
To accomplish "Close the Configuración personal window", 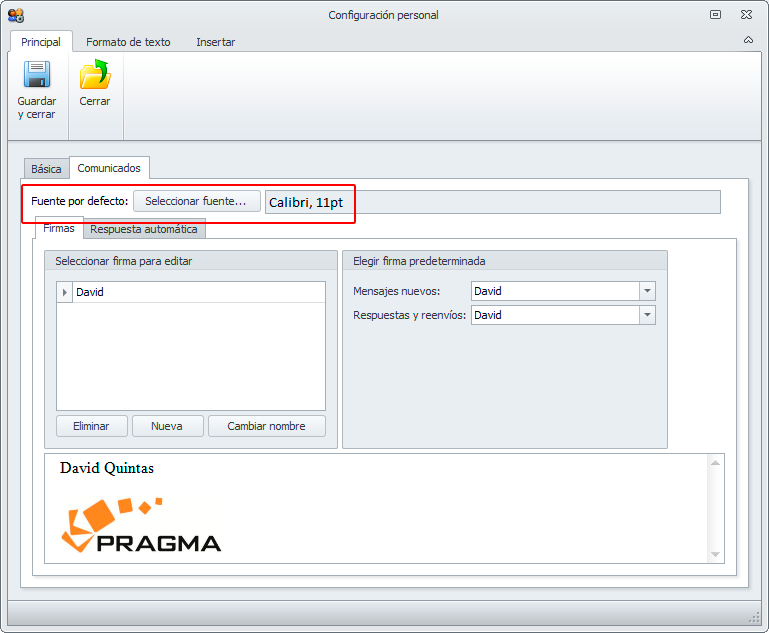I will pos(746,15).
